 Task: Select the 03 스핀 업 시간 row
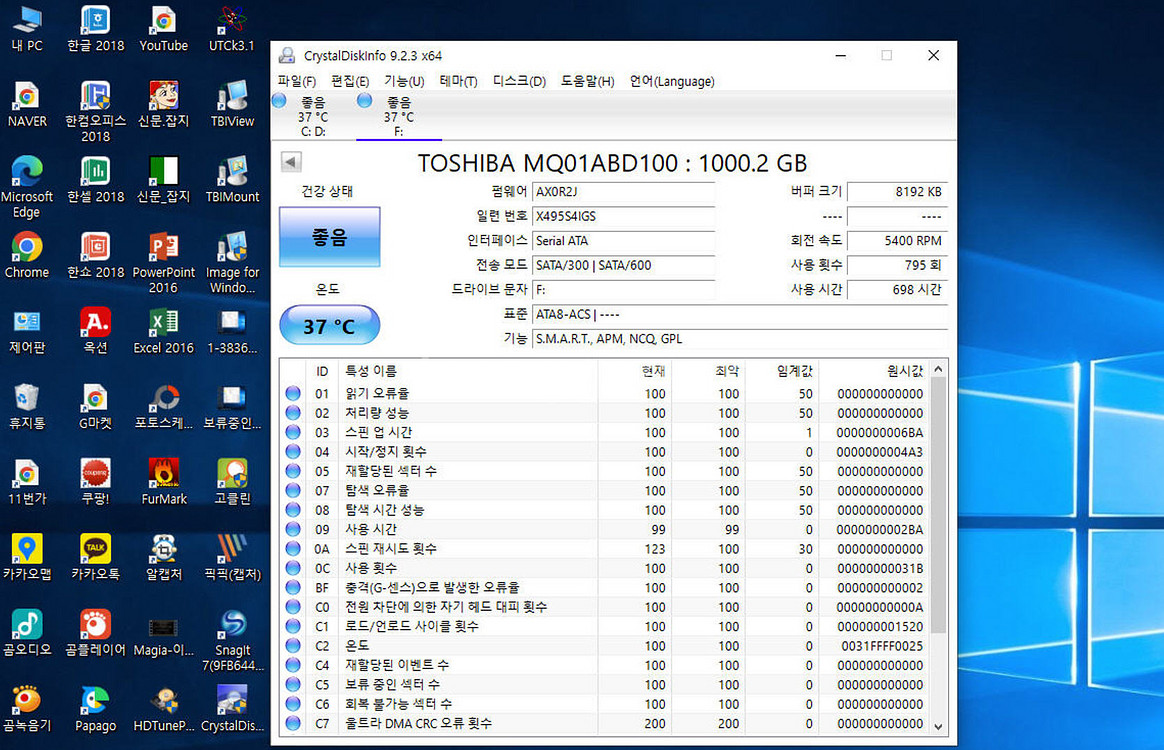[x=604, y=432]
